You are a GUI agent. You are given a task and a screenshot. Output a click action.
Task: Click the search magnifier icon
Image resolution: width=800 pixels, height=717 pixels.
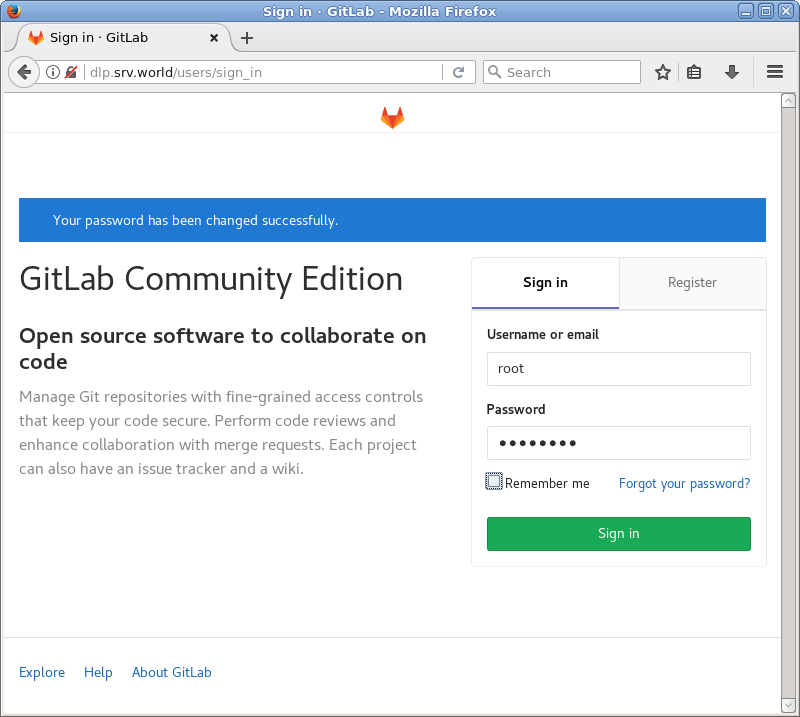click(x=494, y=71)
